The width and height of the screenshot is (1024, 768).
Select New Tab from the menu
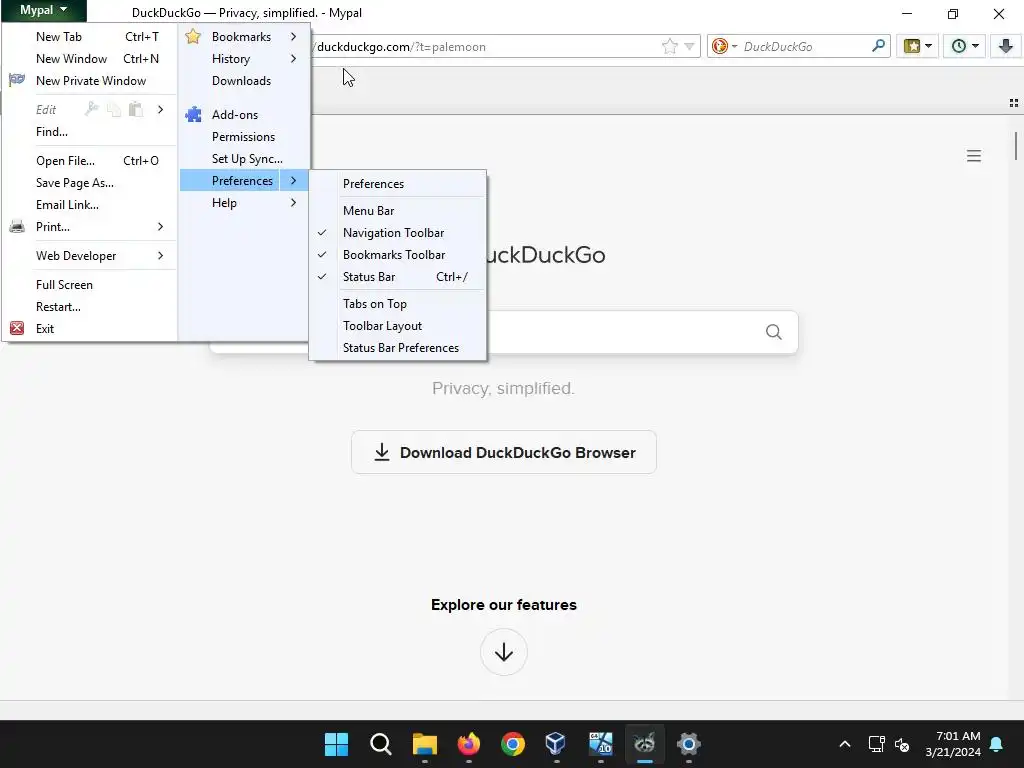click(89, 37)
